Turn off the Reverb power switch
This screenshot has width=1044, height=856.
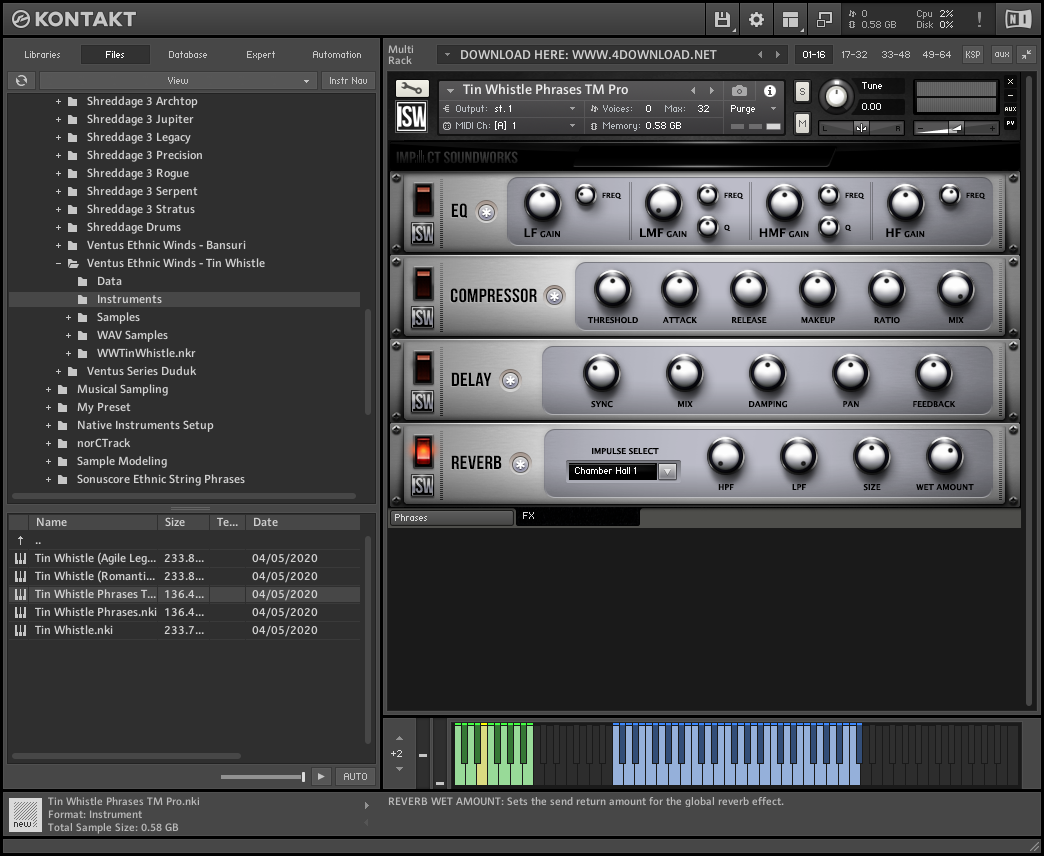point(423,451)
